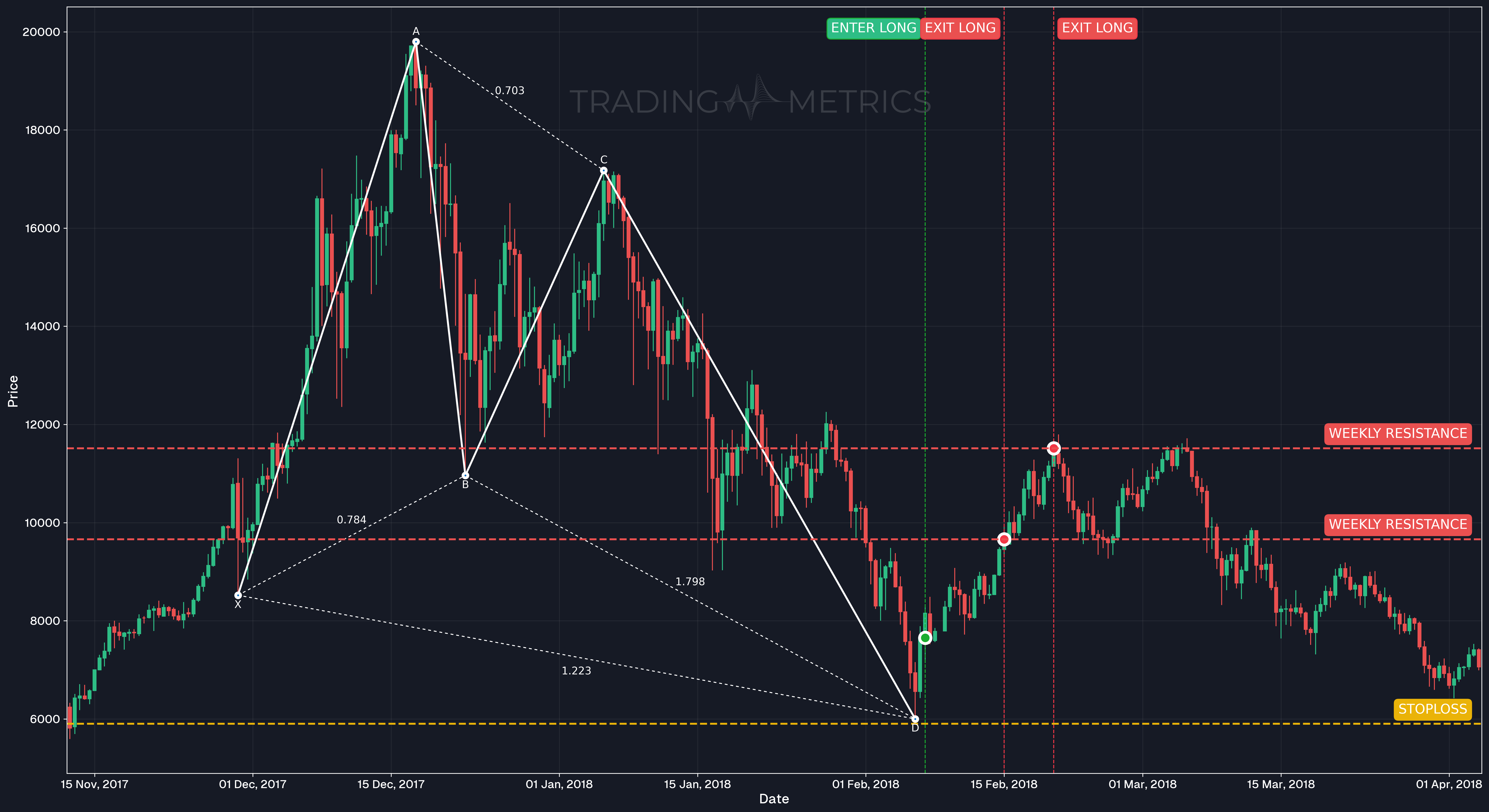Click pattern point C marker
This screenshot has width=1489, height=812.
603,171
